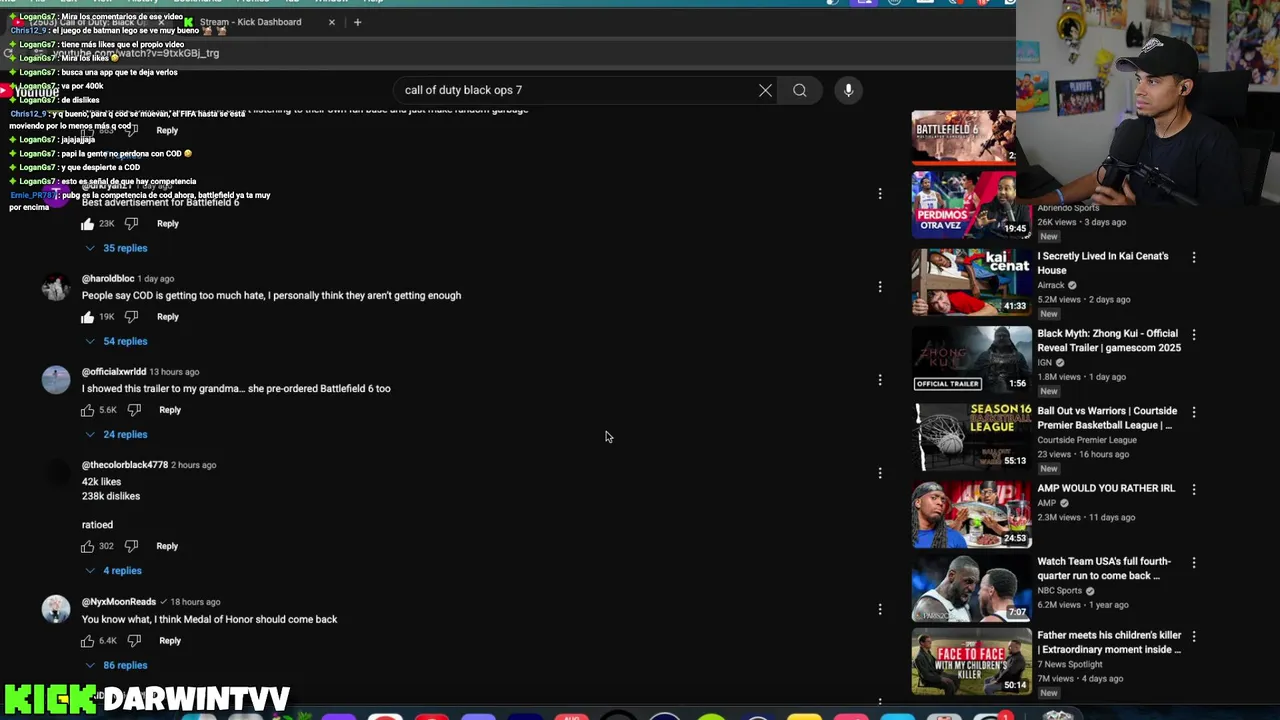Image resolution: width=1280 pixels, height=720 pixels.
Task: Open options menu for @thecolorblack4778 comment
Action: pos(880,473)
